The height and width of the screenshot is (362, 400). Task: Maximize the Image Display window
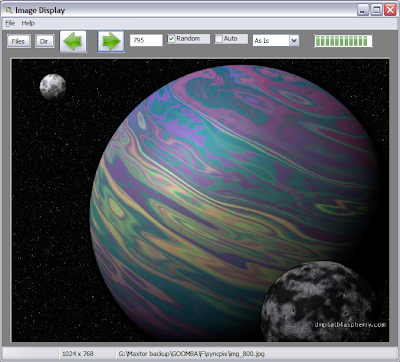coord(377,10)
